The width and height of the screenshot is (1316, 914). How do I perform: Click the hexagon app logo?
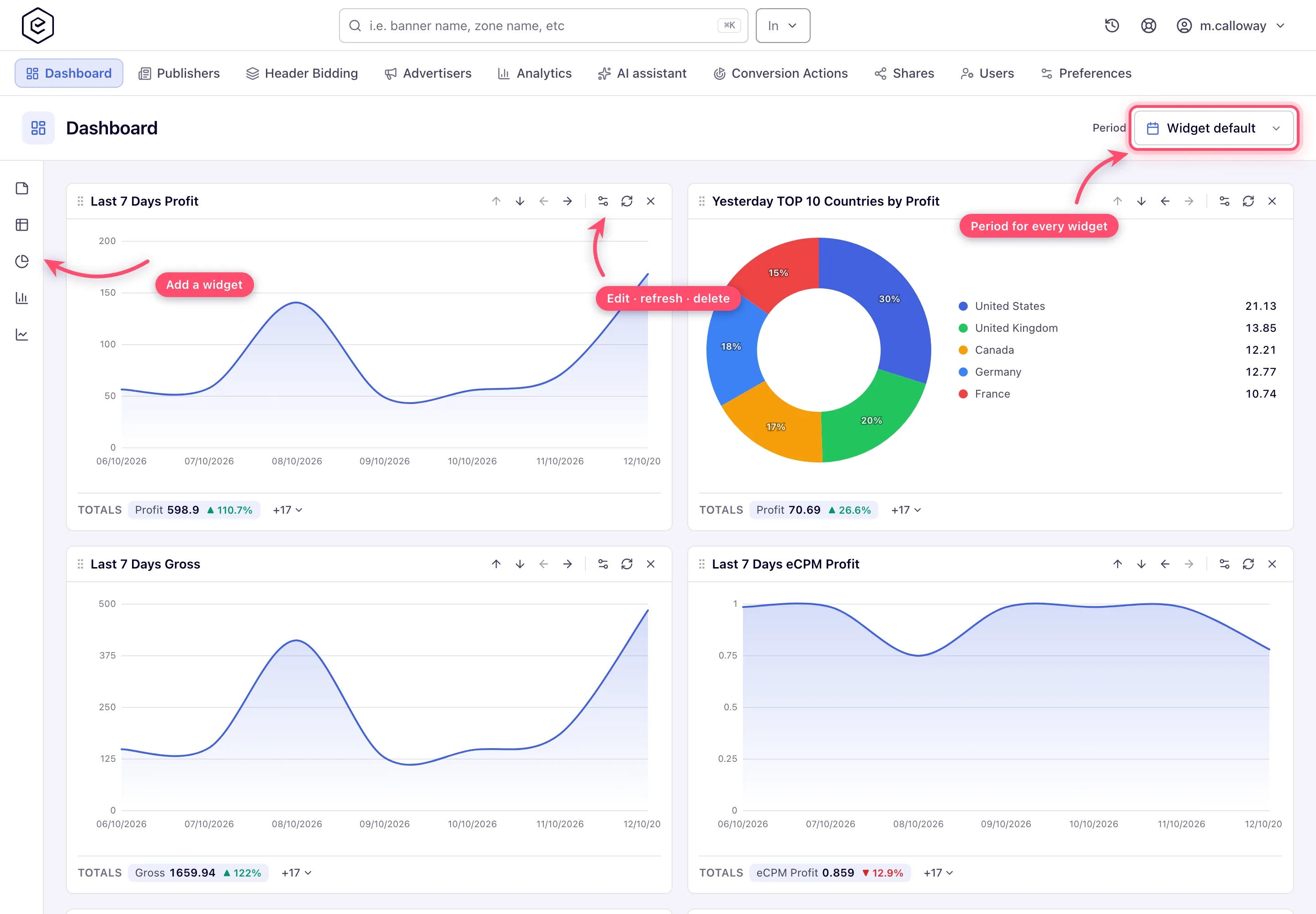click(x=38, y=26)
